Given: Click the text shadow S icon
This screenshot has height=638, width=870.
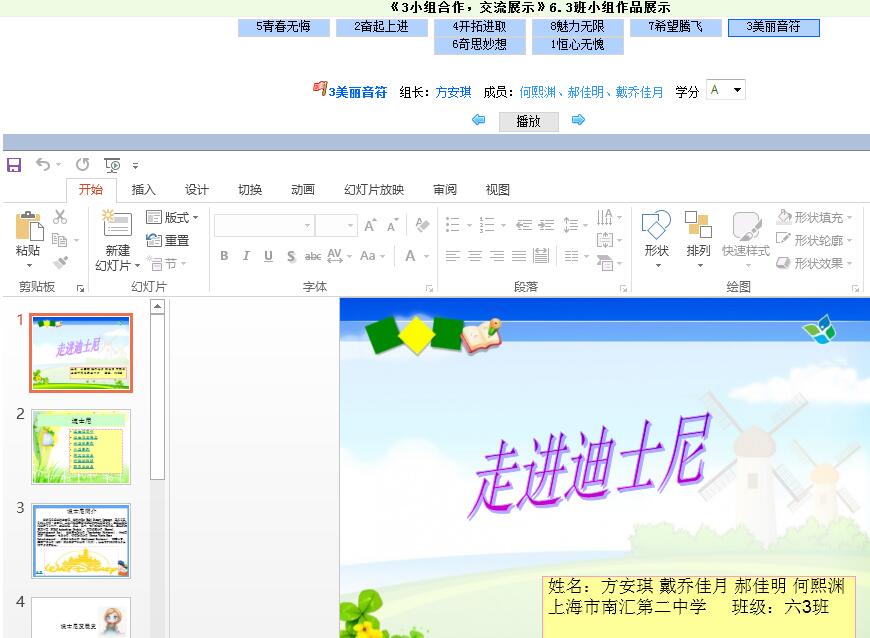Looking at the screenshot, I should [291, 256].
